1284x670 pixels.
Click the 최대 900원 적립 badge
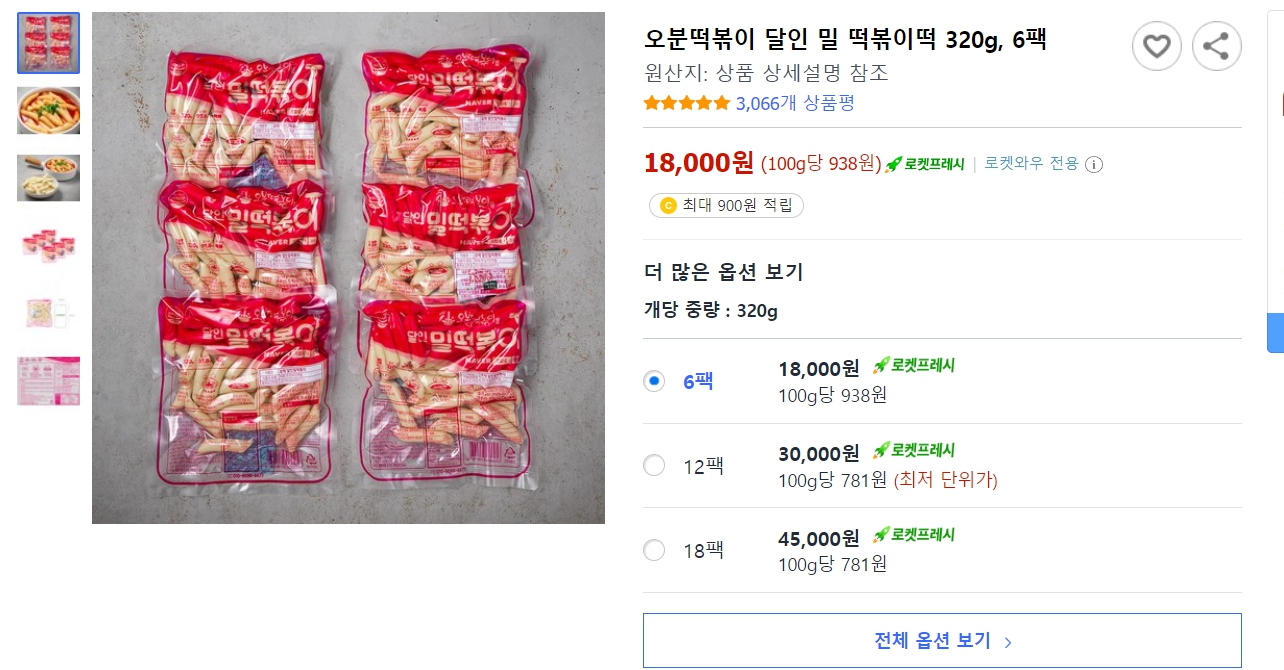[x=727, y=206]
